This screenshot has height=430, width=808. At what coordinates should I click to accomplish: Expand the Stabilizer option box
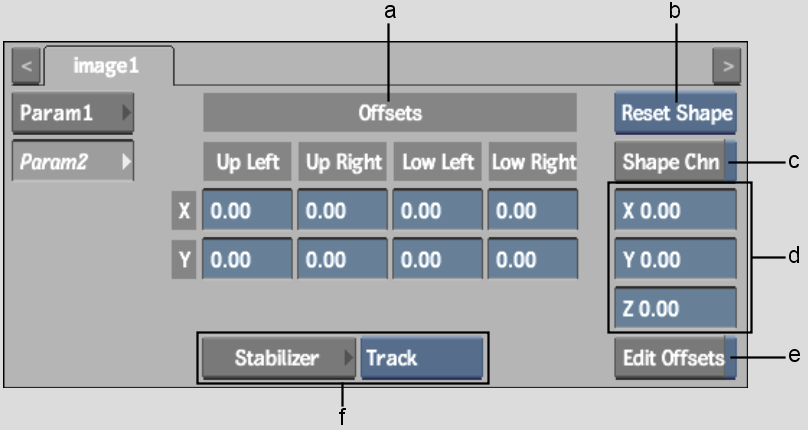278,358
